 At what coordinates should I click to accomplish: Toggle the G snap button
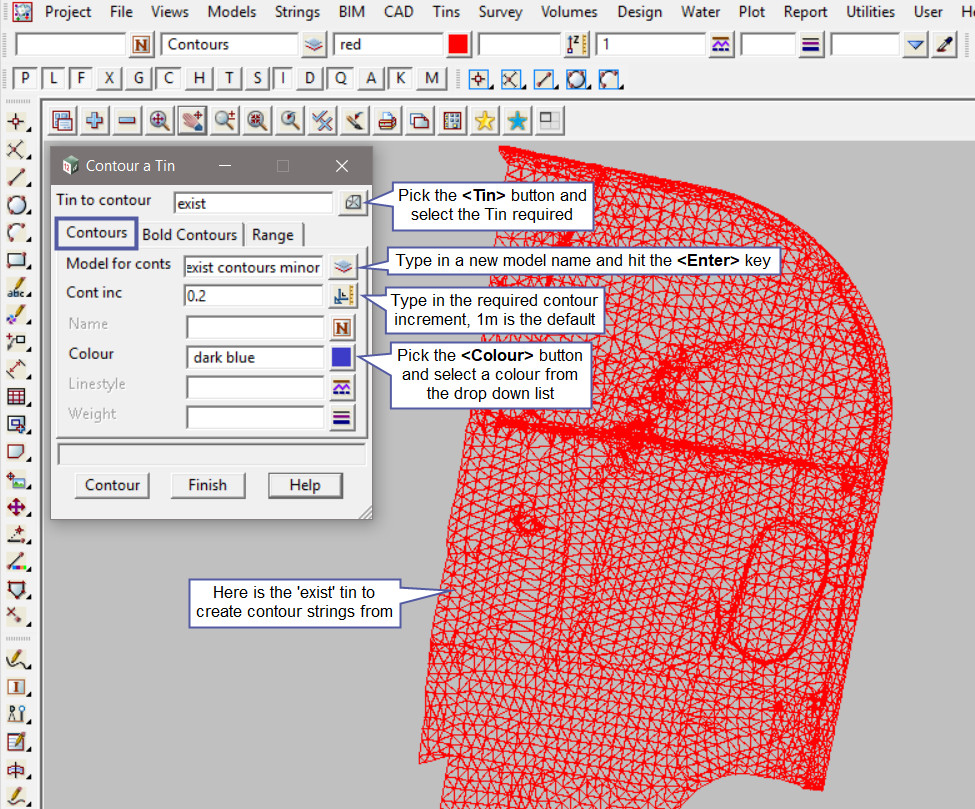tap(139, 79)
